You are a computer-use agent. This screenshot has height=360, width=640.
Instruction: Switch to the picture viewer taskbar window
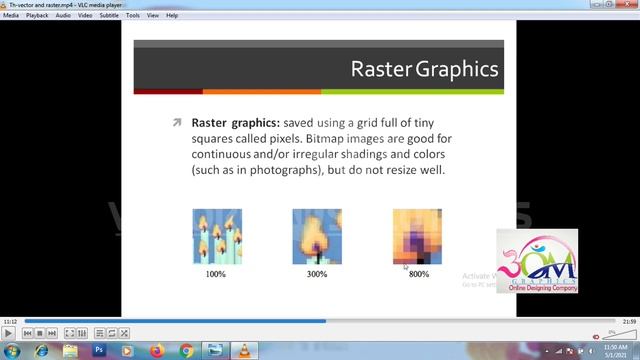[215, 351]
